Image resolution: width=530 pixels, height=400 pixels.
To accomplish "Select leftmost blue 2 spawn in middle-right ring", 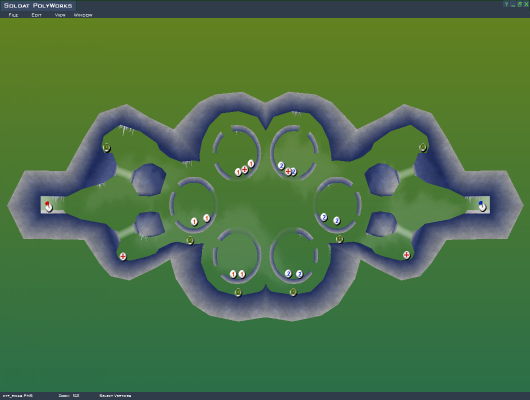I will (324, 217).
